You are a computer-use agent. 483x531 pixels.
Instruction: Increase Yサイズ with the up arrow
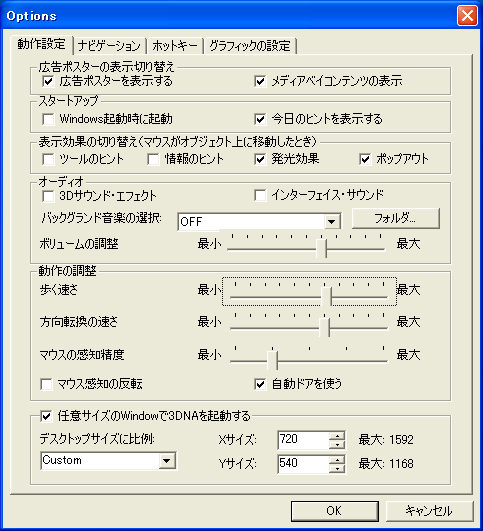[337, 460]
